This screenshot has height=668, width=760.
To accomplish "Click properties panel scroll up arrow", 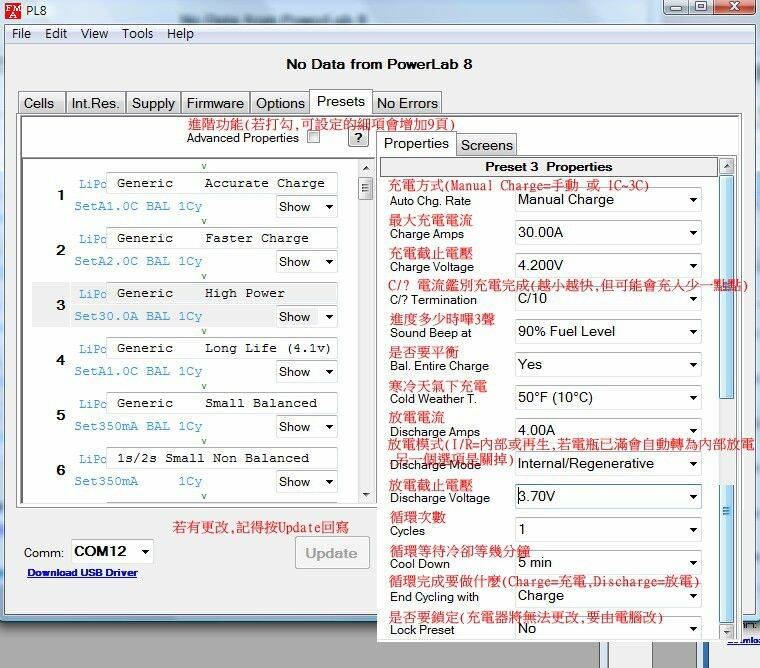I will point(726,167).
